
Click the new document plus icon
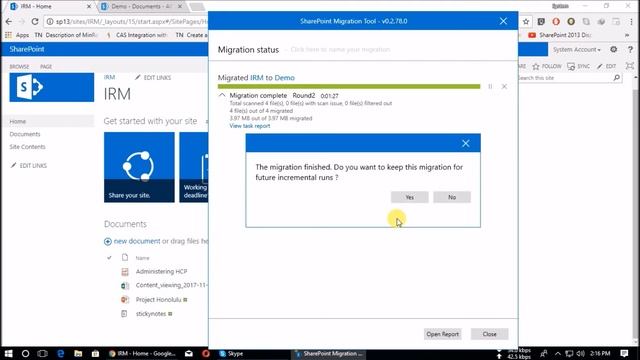tap(108, 242)
